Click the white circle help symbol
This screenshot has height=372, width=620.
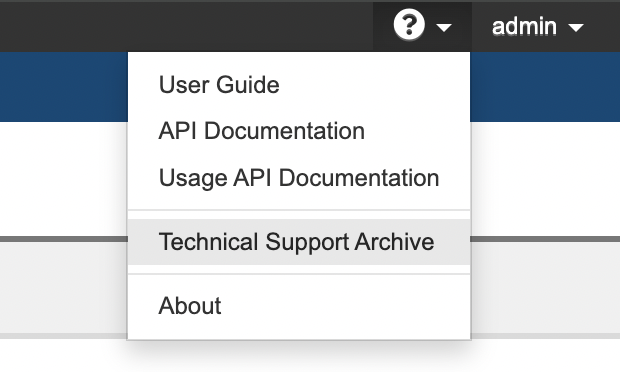pos(409,25)
